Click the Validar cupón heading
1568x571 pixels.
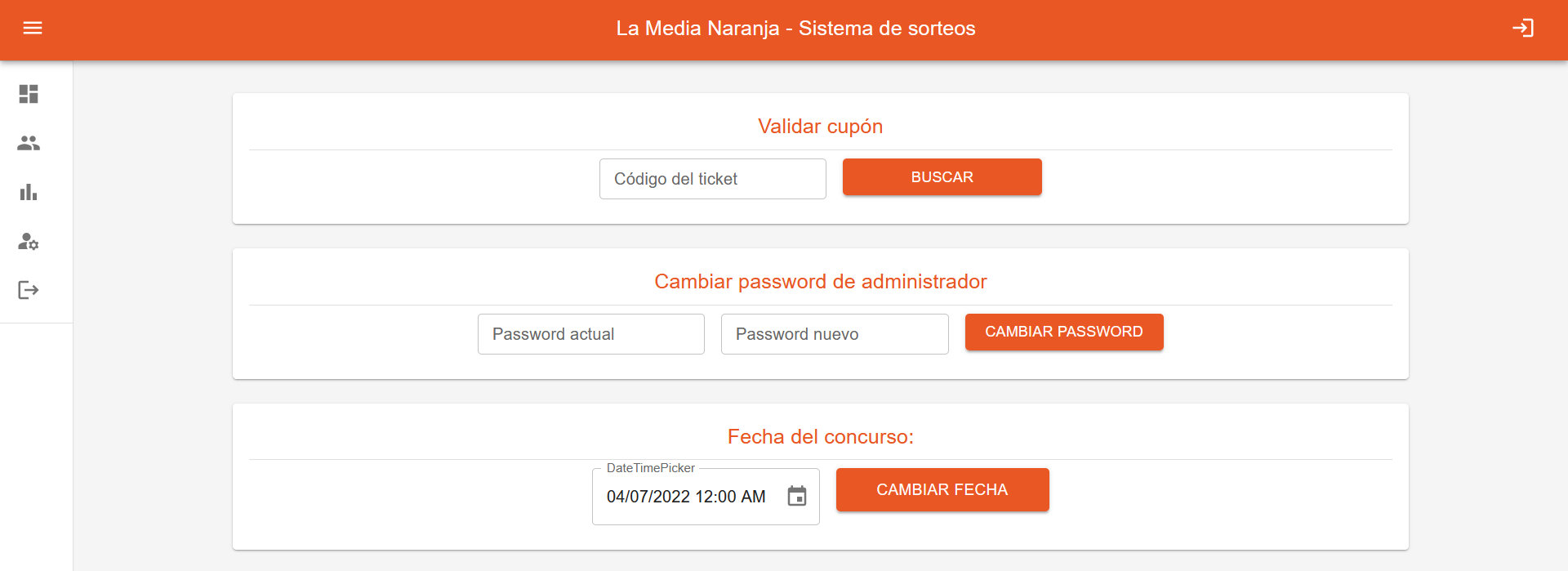820,127
